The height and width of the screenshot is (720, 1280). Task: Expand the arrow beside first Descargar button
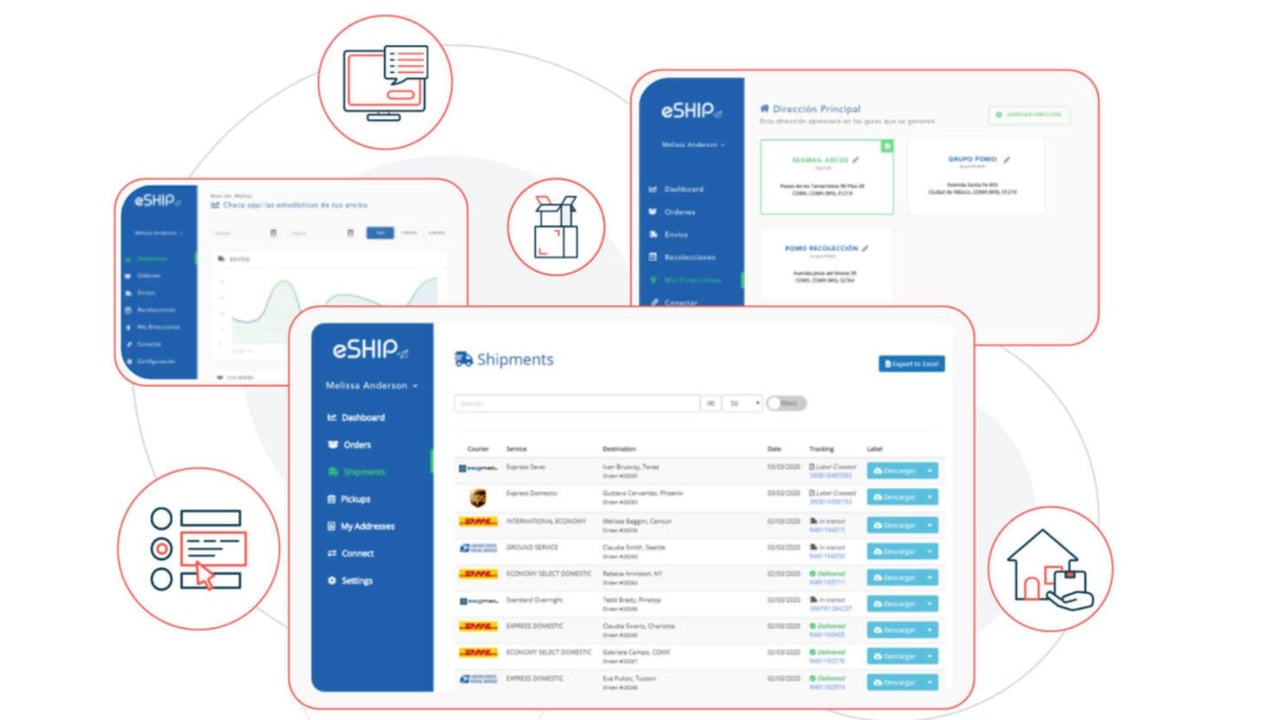[930, 470]
